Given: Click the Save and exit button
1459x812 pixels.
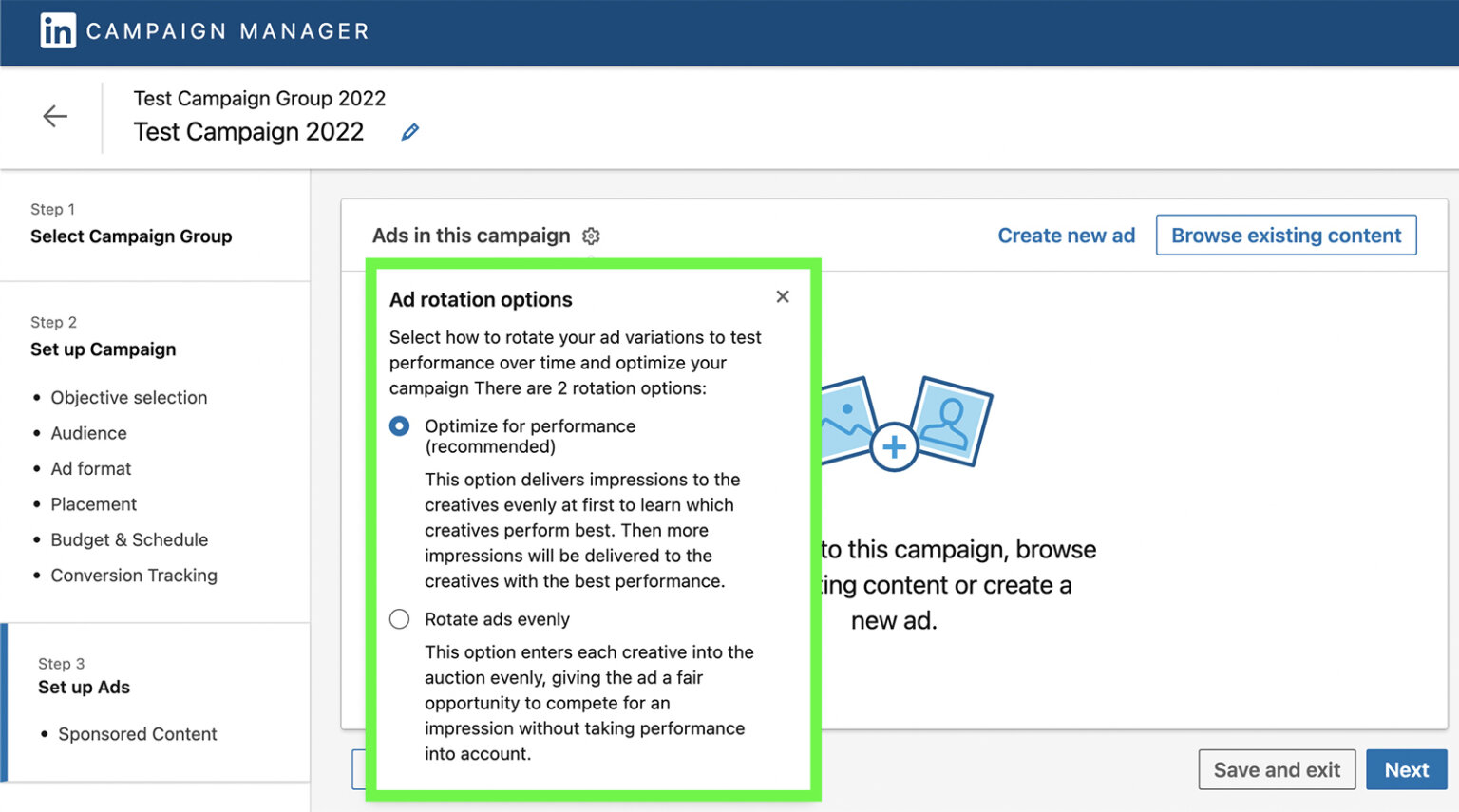Looking at the screenshot, I should [x=1277, y=770].
